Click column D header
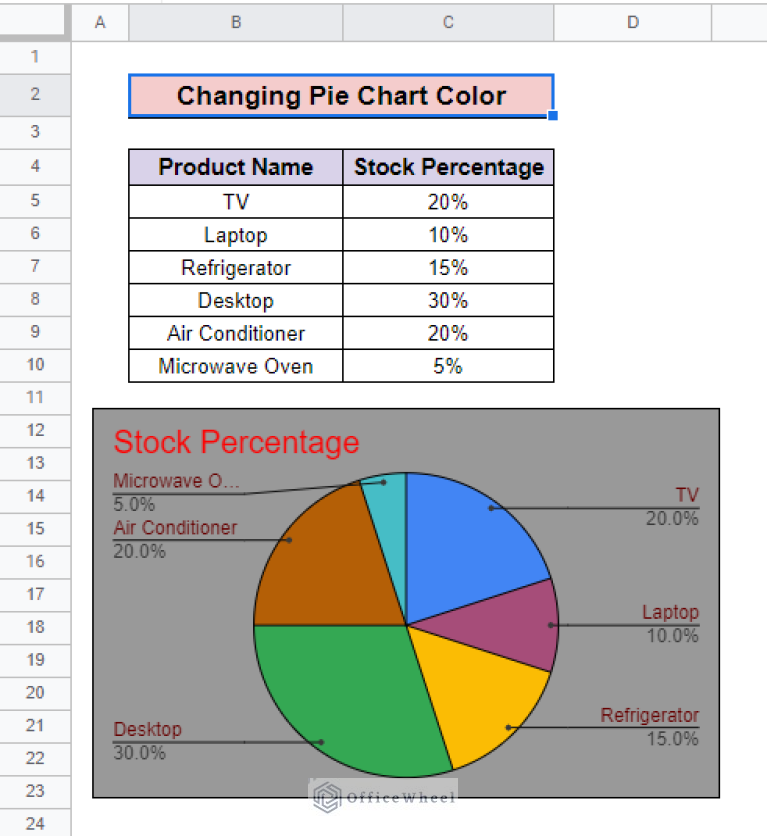Screen dimensions: 767x836 pyautogui.click(x=633, y=22)
